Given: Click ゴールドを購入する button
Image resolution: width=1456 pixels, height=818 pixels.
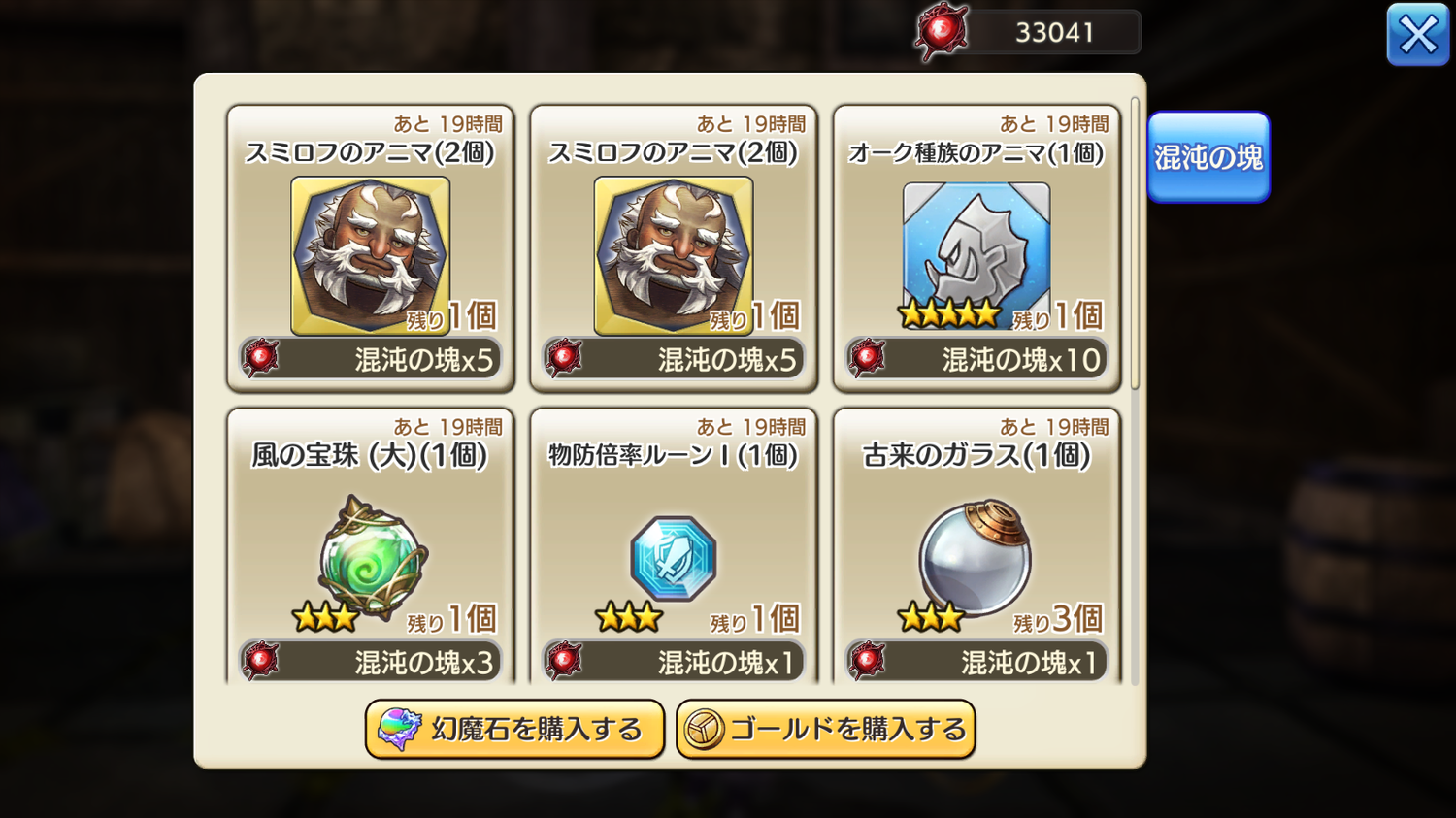Looking at the screenshot, I should click(825, 730).
